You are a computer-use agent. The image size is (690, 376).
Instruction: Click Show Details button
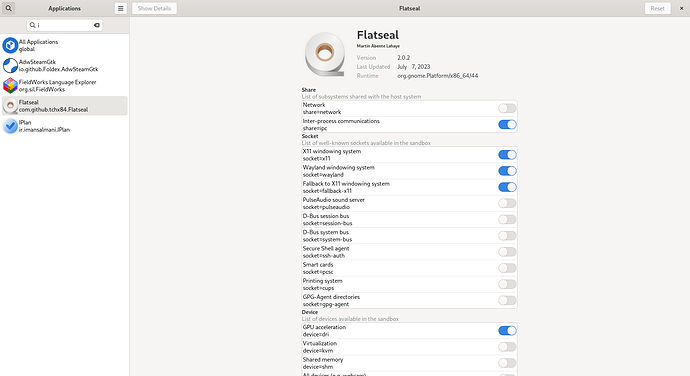154,8
